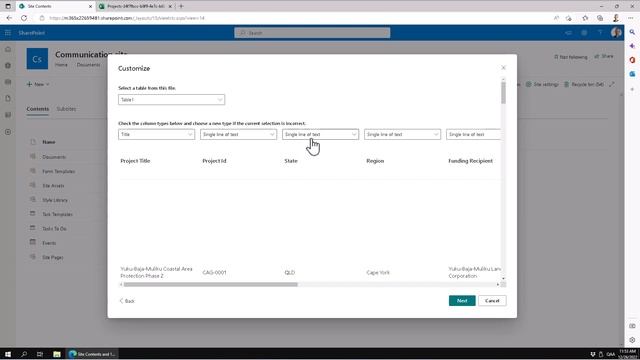This screenshot has height=360, width=640.
Task: Open My sites globe icon in left rail
Action: tap(8, 65)
